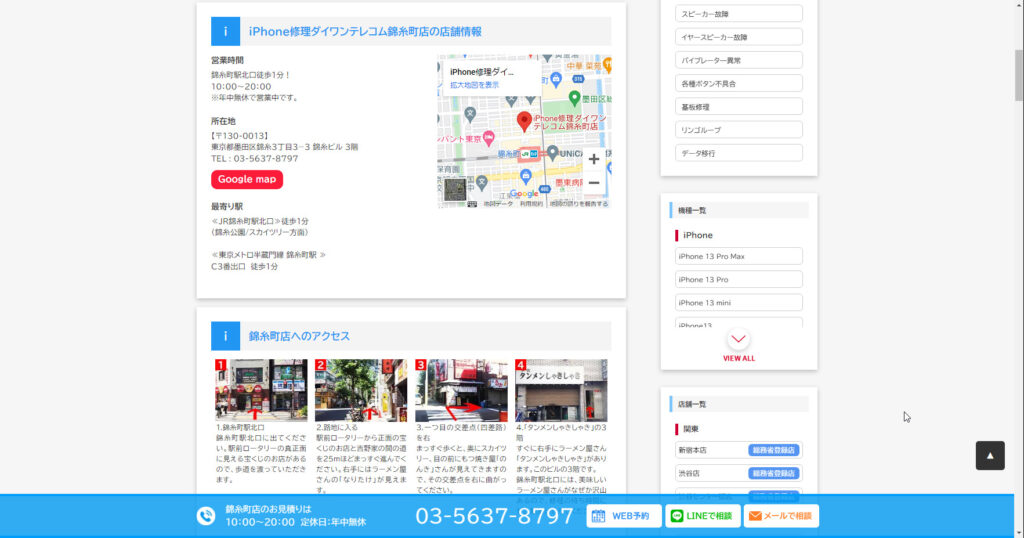Click 地図の誤りを報告する link
Image resolution: width=1024 pixels, height=538 pixels.
579,204
